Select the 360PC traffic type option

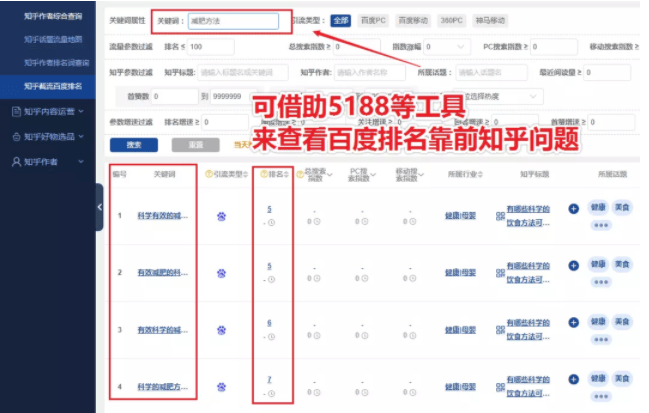pos(451,20)
